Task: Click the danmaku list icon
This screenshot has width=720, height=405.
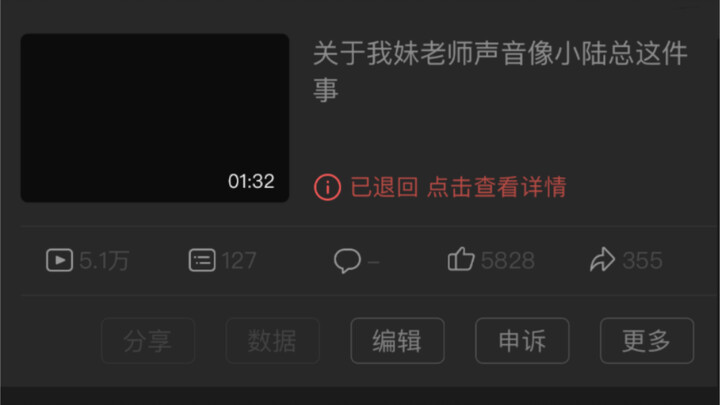Action: [202, 260]
